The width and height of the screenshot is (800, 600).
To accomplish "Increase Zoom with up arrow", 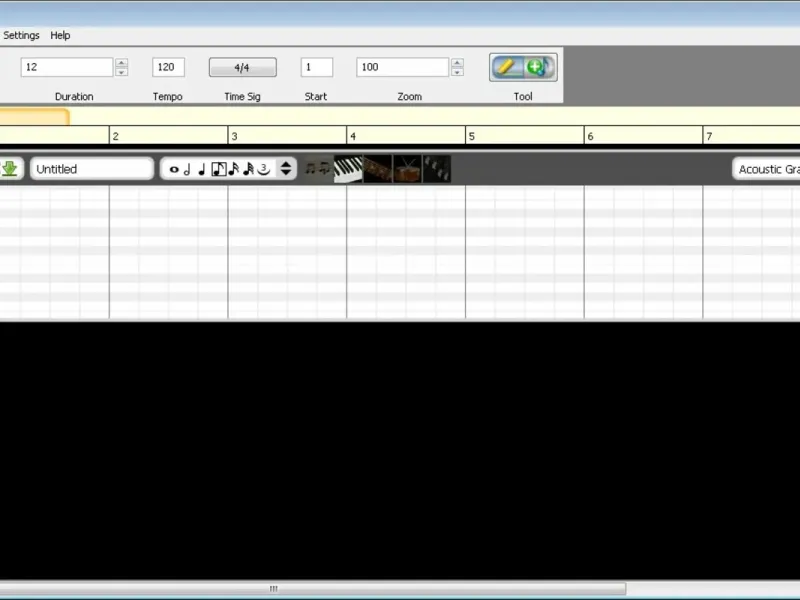I will [457, 62].
